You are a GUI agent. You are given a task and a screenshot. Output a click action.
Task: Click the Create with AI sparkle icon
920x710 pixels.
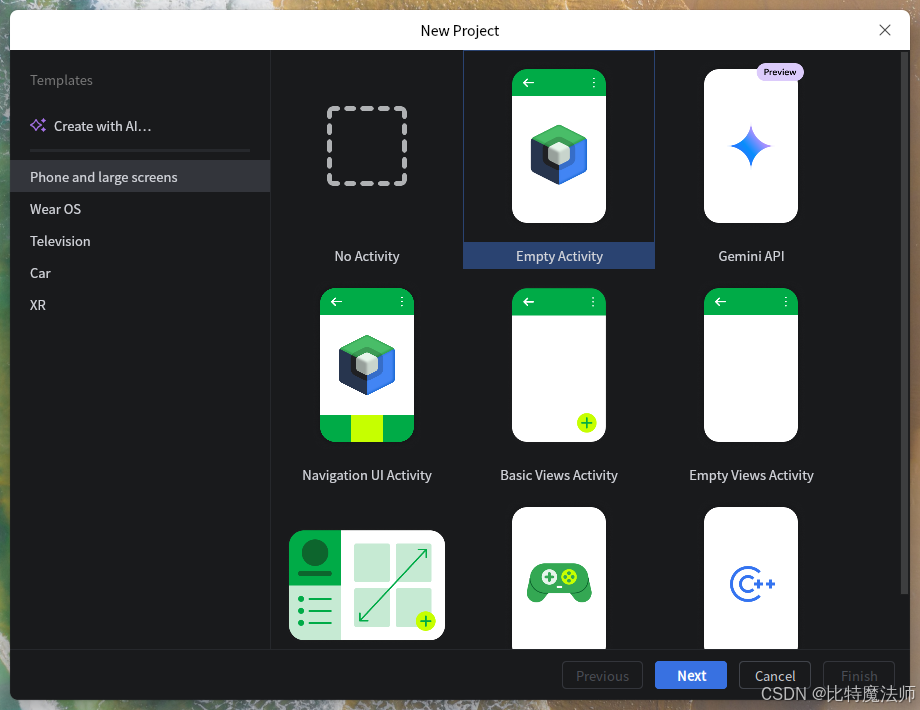point(38,126)
